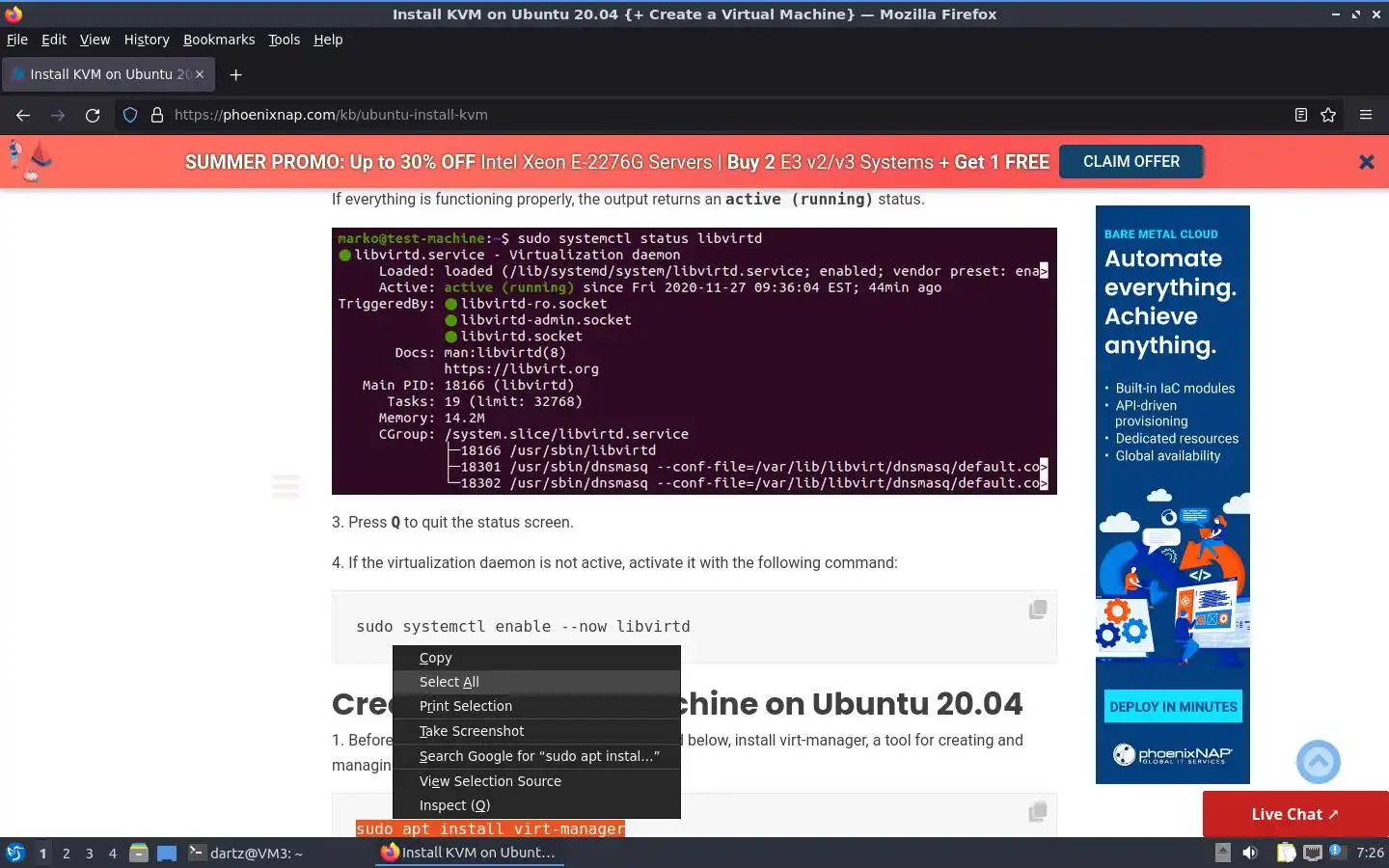Choose View Selection Source

coord(536,781)
